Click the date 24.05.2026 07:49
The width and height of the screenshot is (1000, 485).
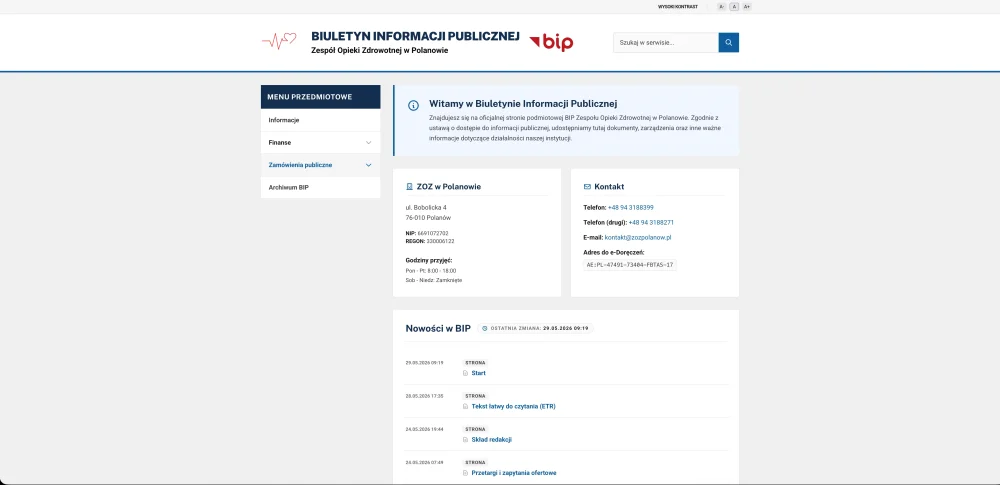(x=424, y=462)
